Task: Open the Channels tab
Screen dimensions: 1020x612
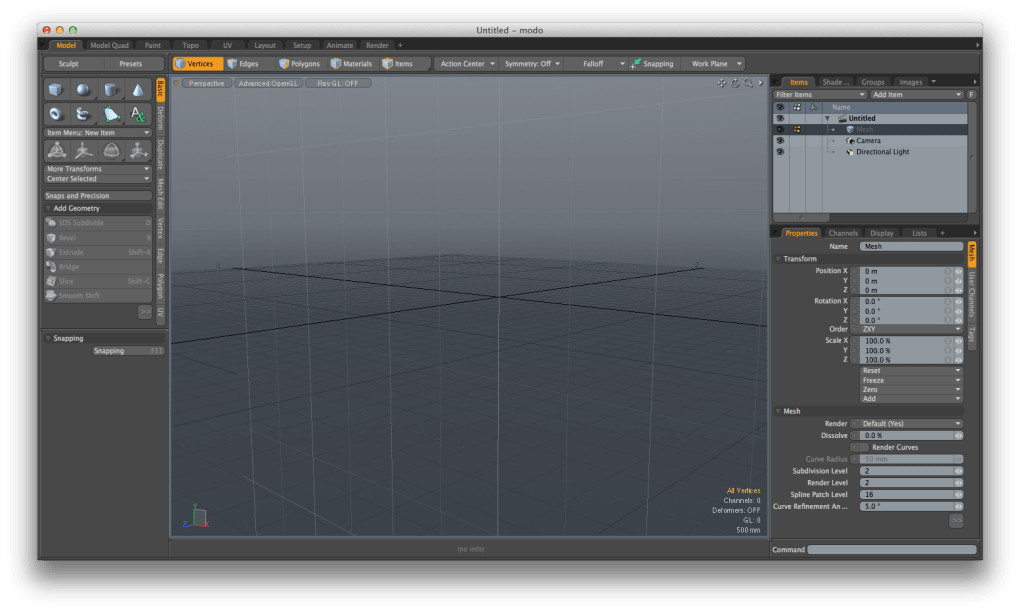Action: (x=843, y=233)
